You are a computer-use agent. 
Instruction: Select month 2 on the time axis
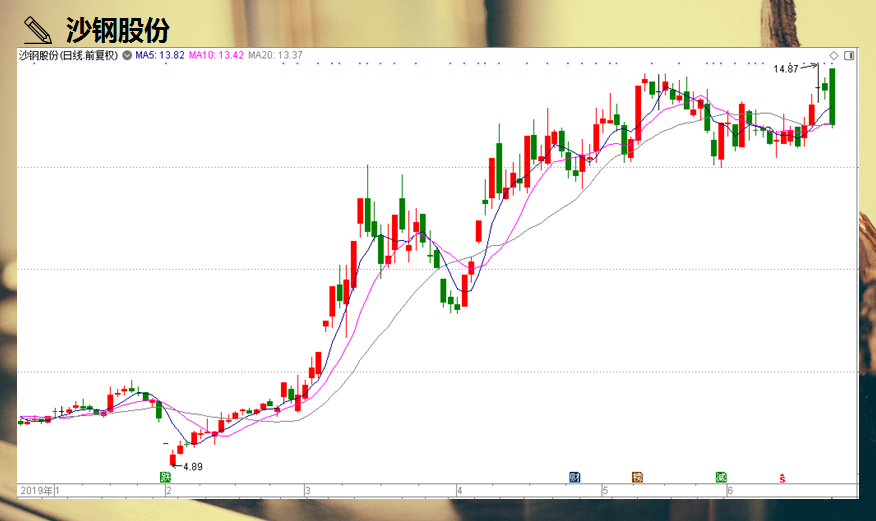click(x=169, y=491)
